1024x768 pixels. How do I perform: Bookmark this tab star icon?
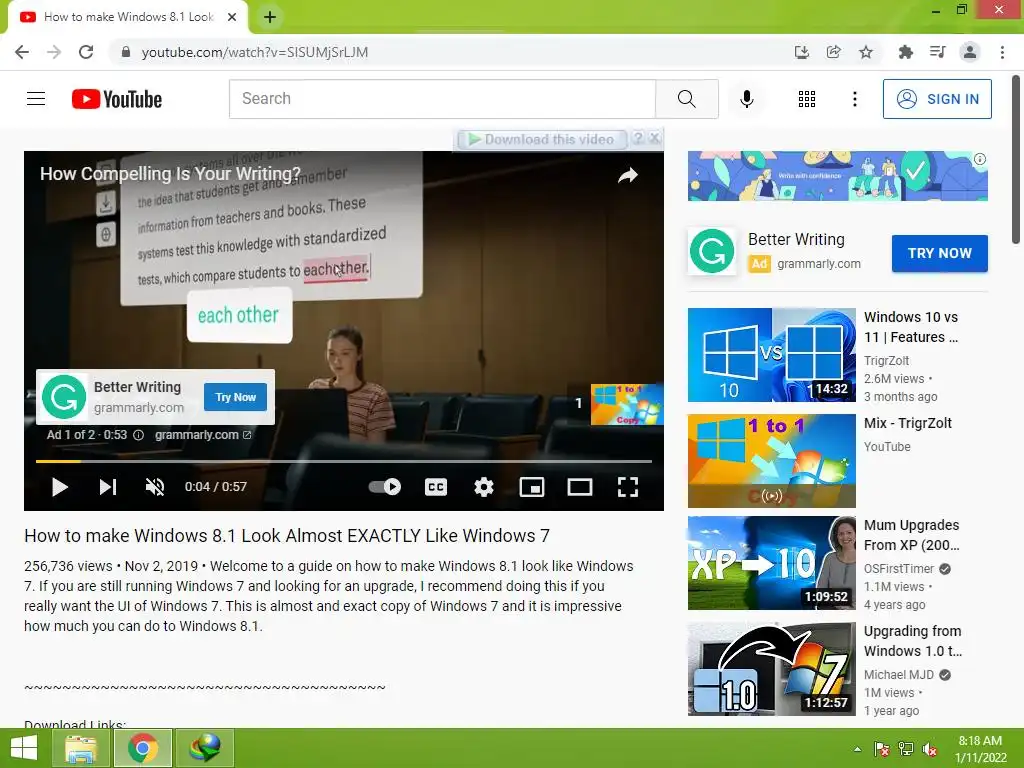coord(866,52)
